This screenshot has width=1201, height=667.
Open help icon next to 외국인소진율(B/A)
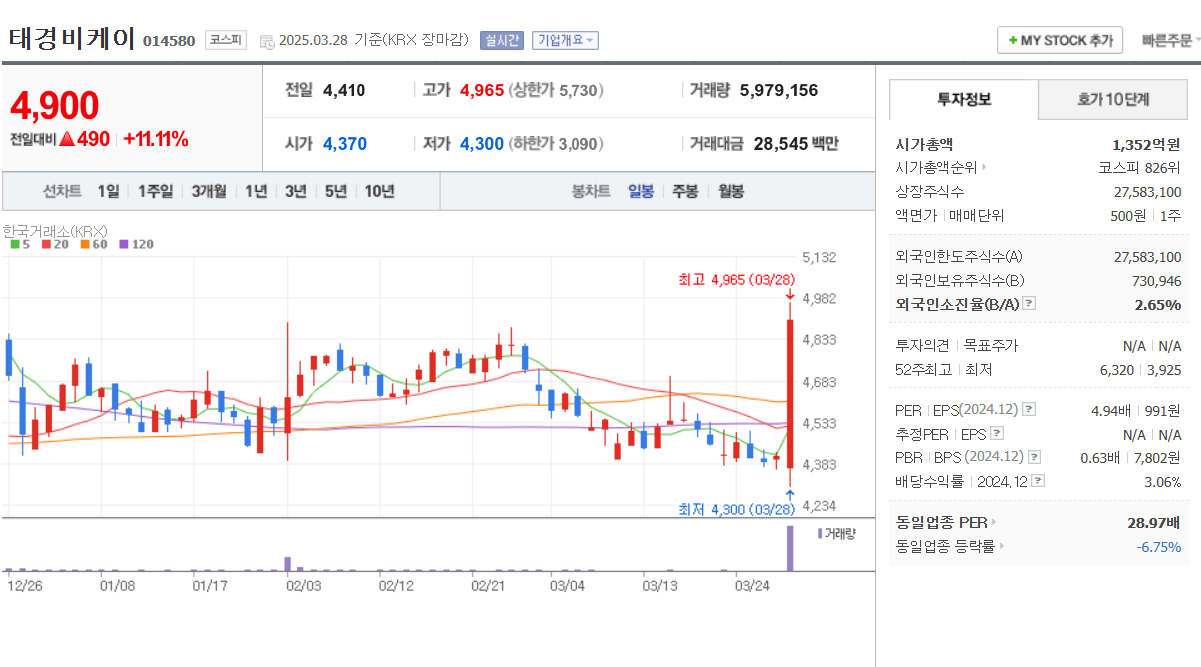tap(1029, 304)
